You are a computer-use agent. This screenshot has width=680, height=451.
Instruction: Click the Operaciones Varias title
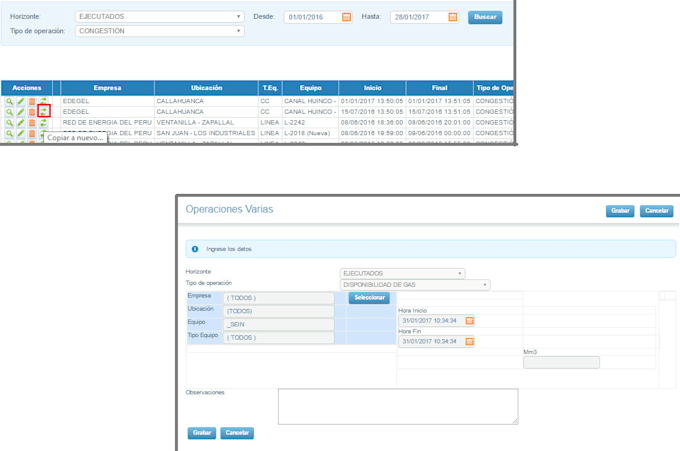[229, 209]
